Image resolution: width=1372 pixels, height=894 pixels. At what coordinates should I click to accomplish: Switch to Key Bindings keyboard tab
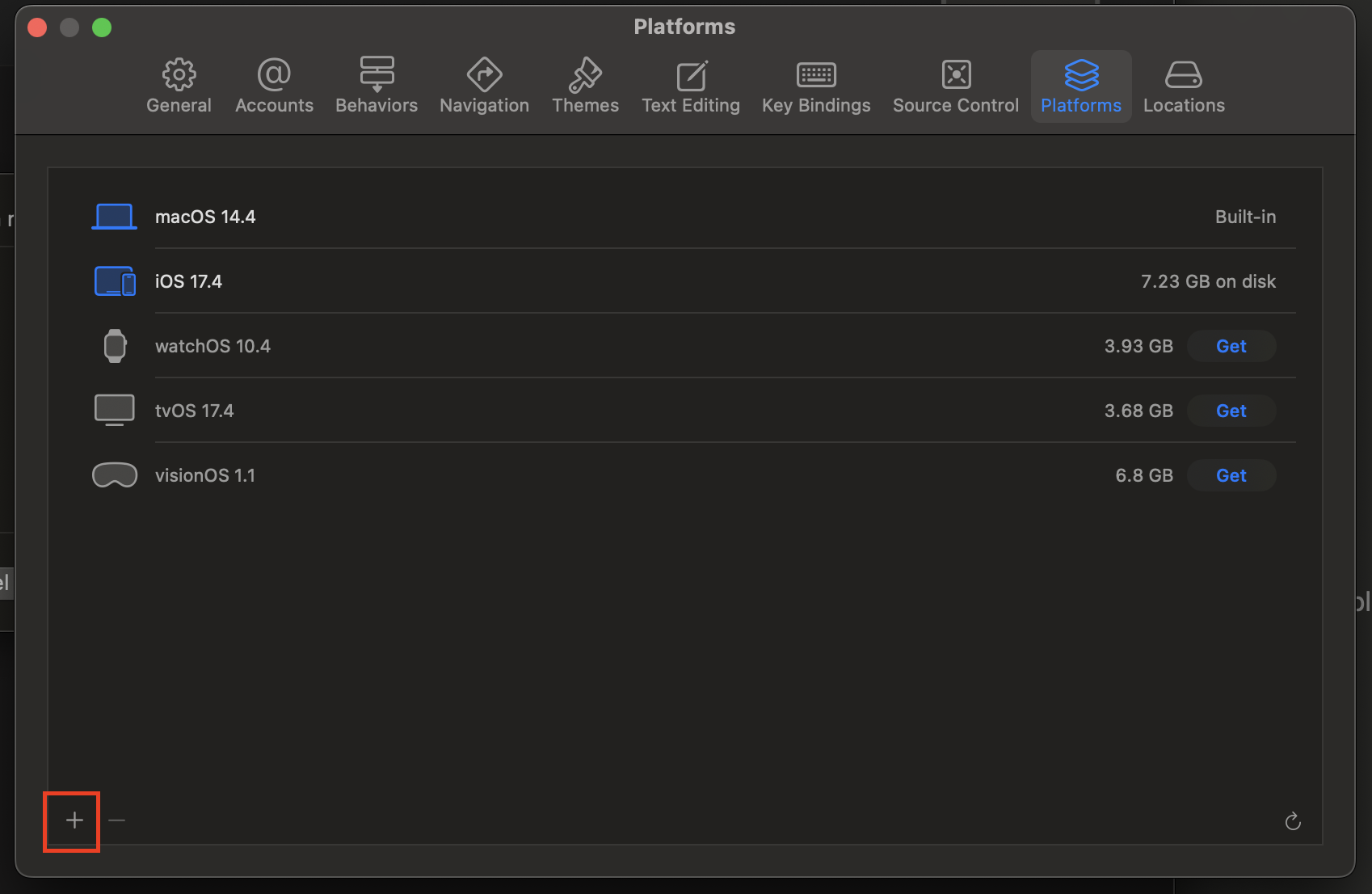(x=816, y=86)
